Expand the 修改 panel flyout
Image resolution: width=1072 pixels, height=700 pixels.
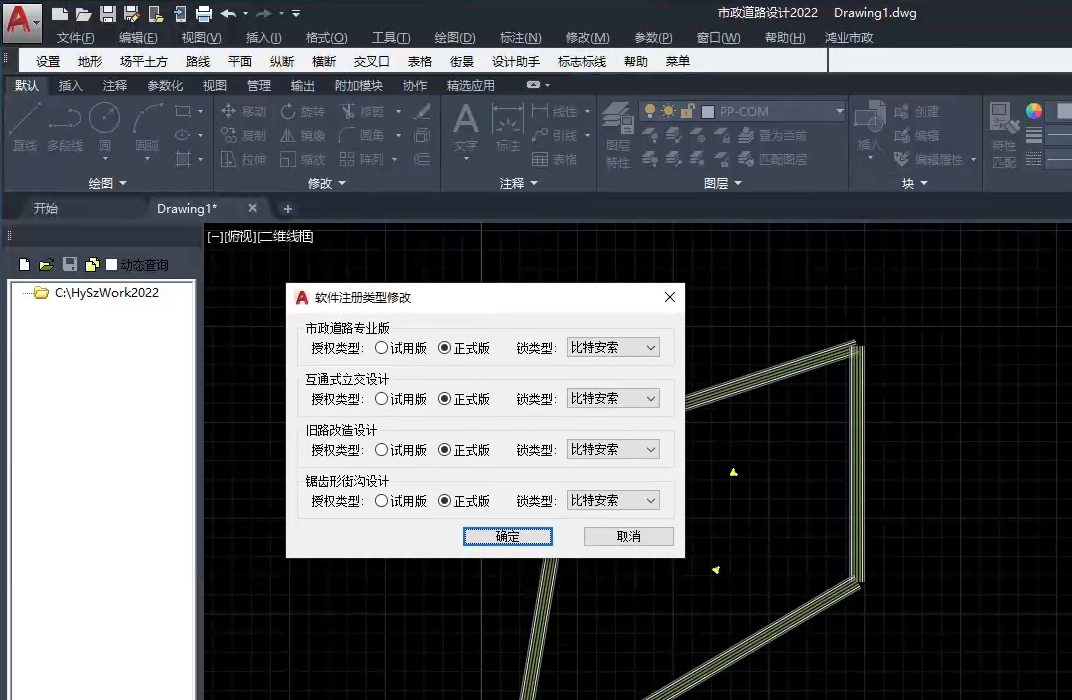tap(327, 183)
